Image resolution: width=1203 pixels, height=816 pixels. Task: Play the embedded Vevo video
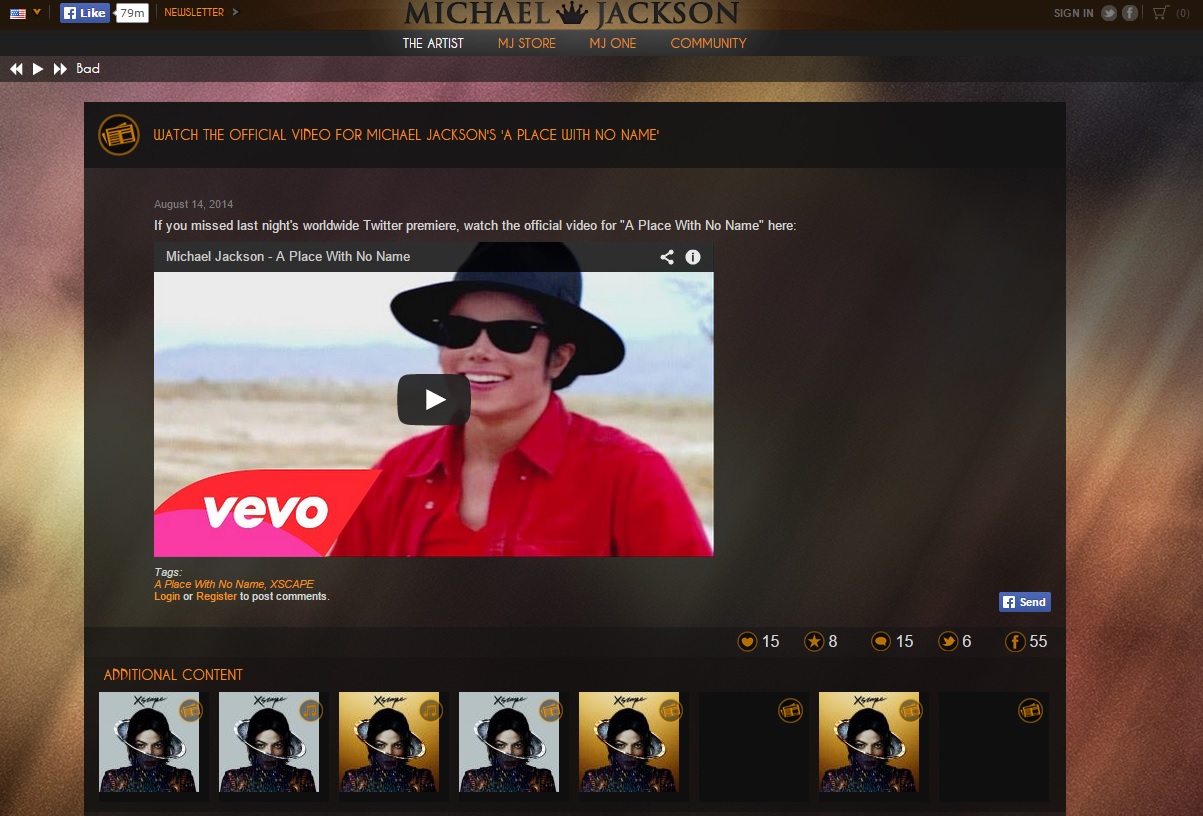(434, 400)
